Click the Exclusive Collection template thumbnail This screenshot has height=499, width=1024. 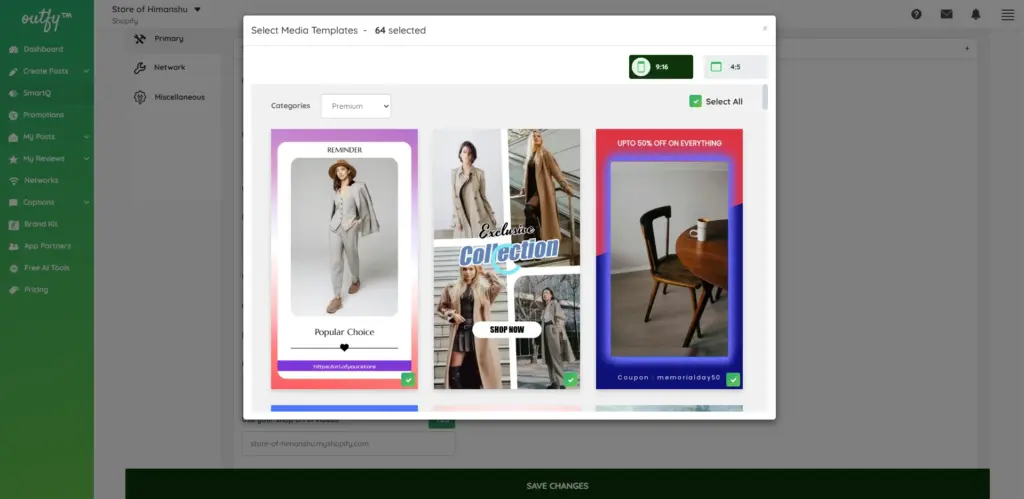tap(507, 258)
